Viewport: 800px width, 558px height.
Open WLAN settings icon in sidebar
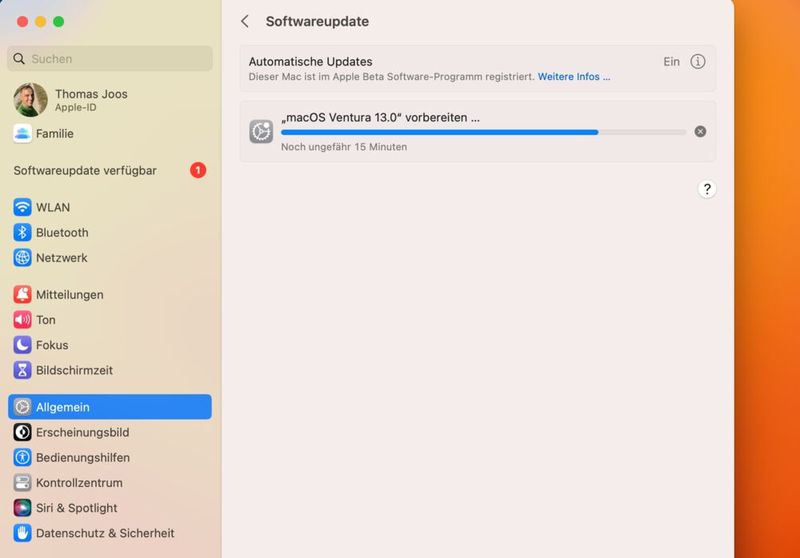(x=22, y=207)
